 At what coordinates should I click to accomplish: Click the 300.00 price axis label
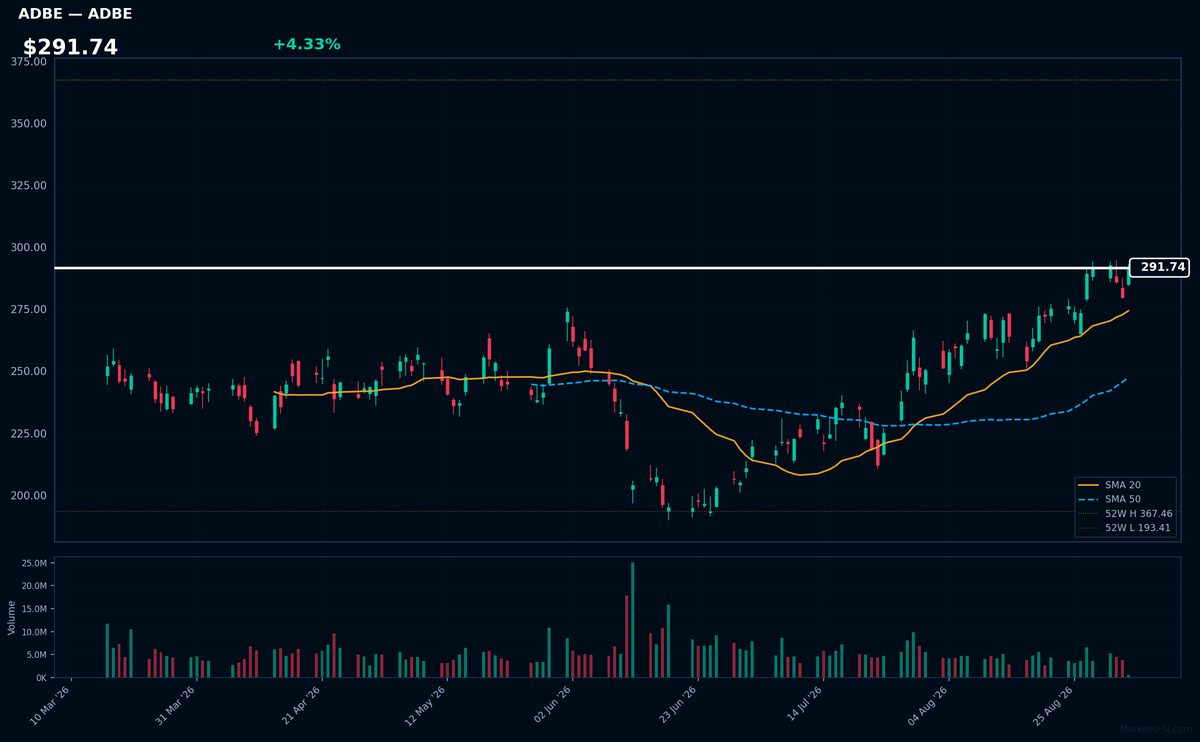click(x=28, y=248)
